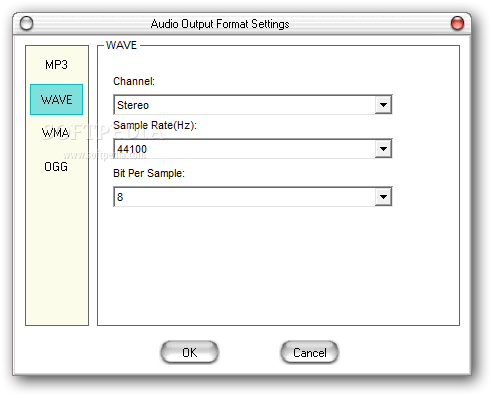Image resolution: width=492 pixels, height=396 pixels.
Task: Click the WAVE group box heading
Action: 121,45
